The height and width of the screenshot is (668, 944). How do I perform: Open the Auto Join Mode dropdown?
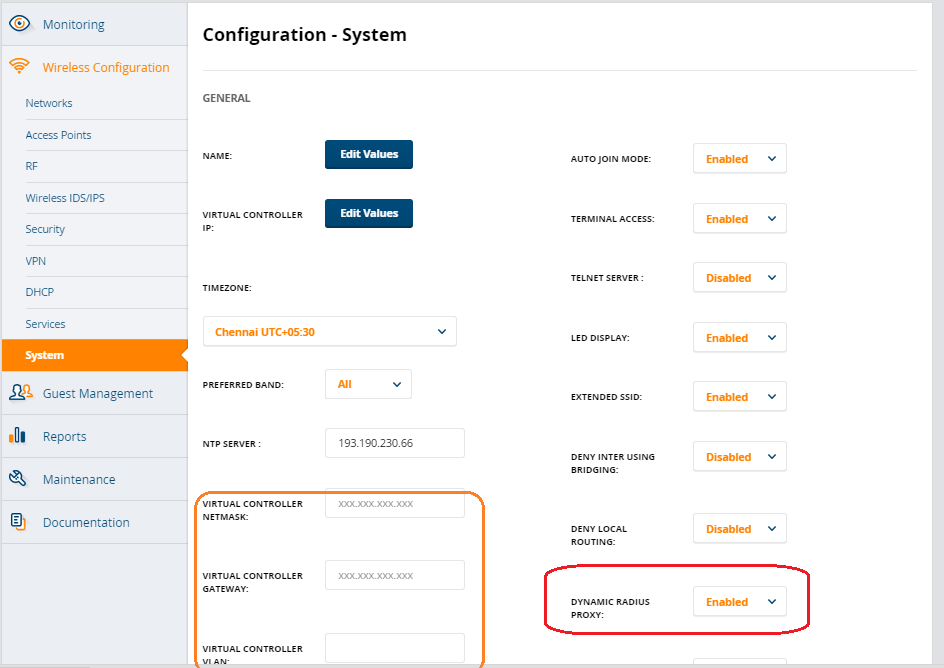[x=739, y=158]
